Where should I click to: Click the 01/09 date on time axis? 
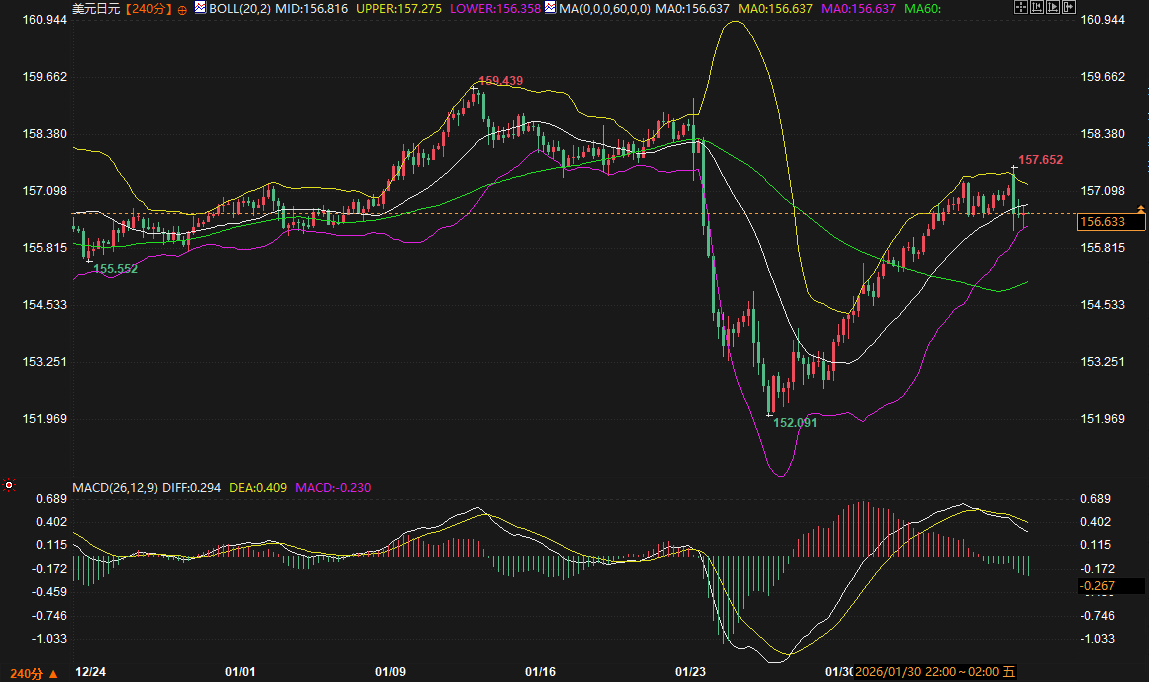point(390,672)
